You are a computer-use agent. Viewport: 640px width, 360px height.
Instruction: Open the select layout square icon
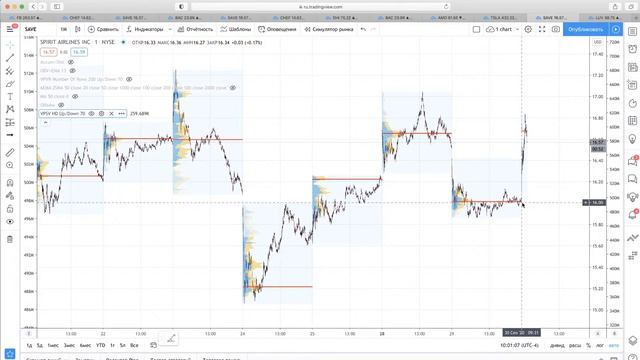pyautogui.click(x=476, y=29)
